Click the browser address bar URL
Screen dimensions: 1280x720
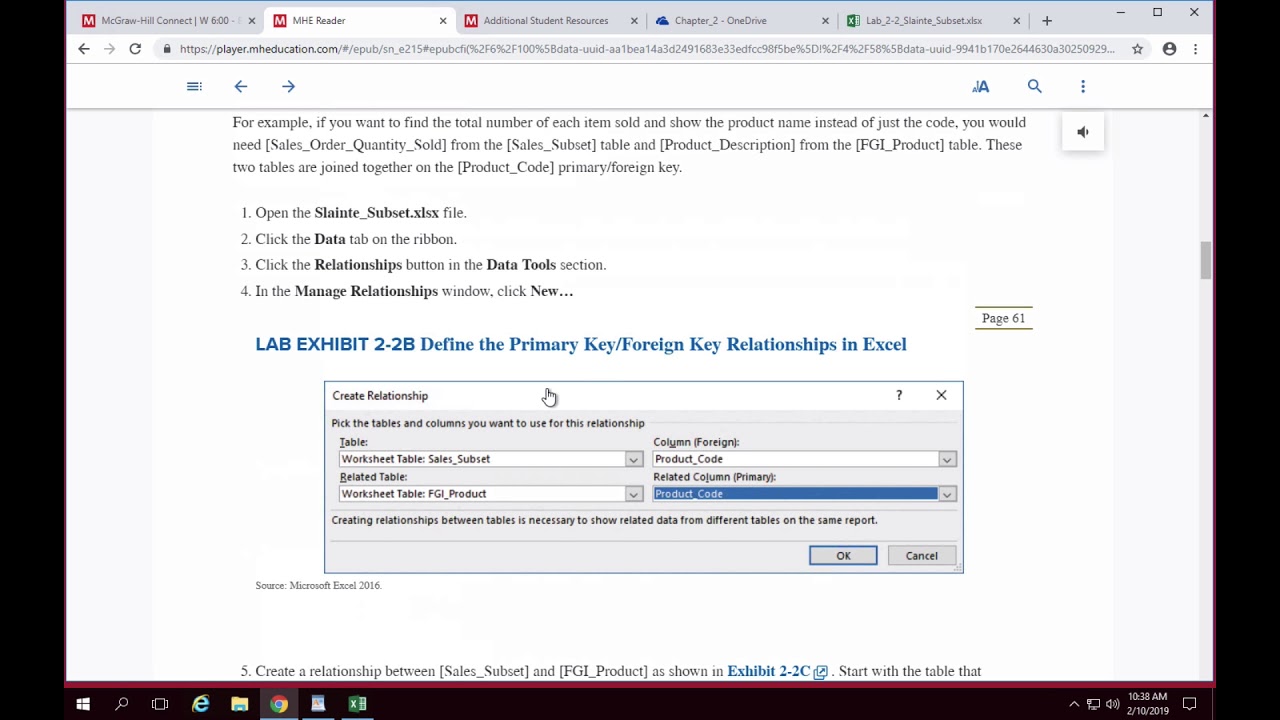tap(647, 49)
